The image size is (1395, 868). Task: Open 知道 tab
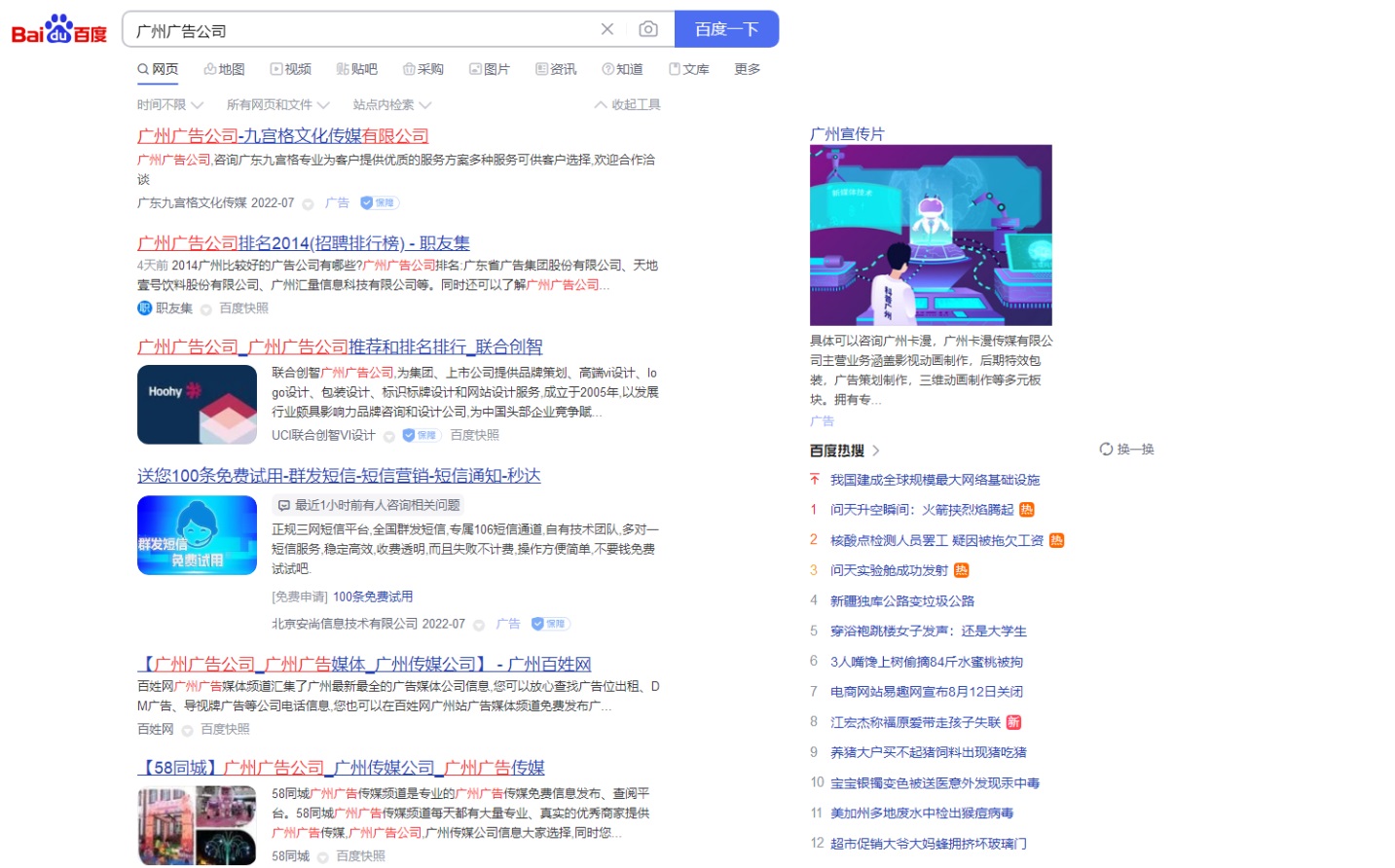click(622, 69)
